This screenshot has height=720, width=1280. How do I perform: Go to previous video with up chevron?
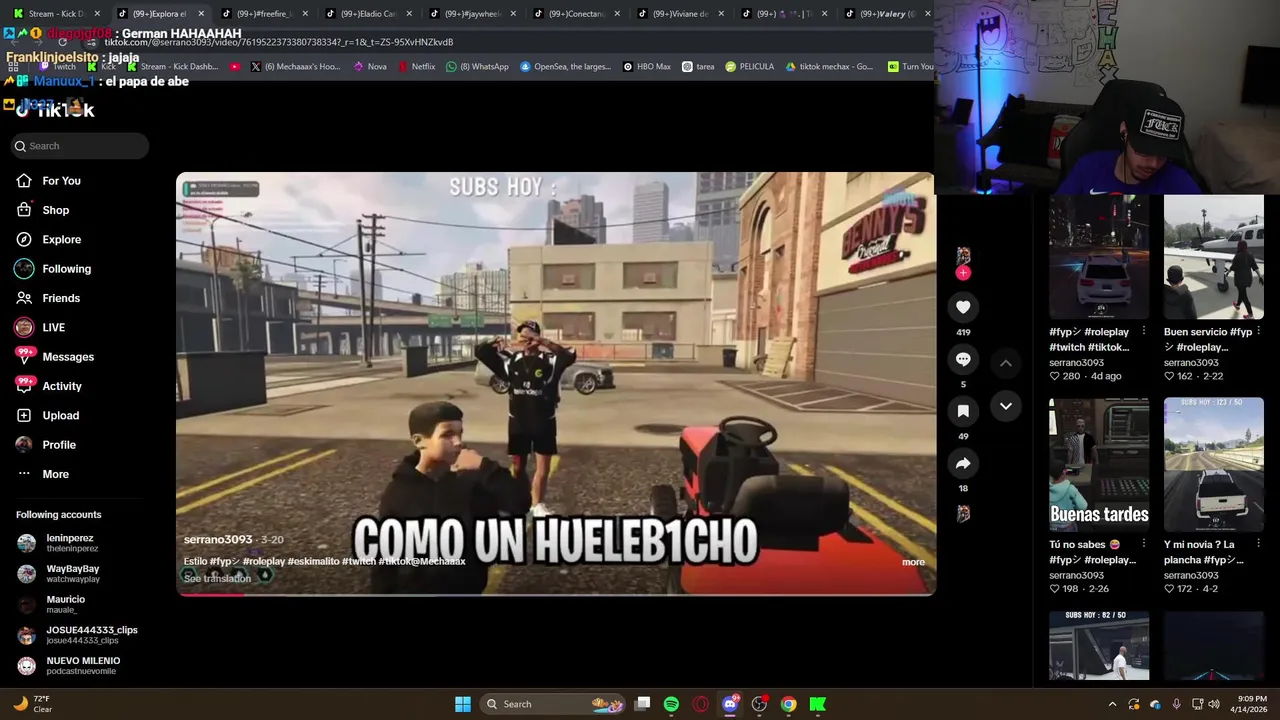click(x=1006, y=363)
